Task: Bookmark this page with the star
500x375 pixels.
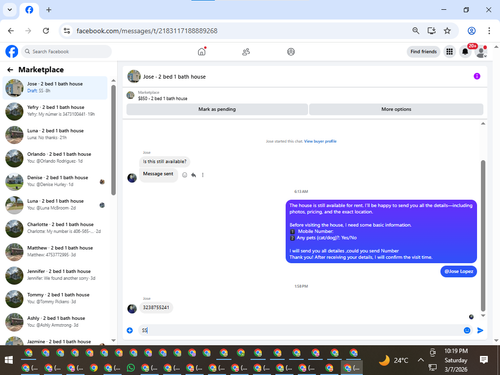Action: [x=447, y=31]
